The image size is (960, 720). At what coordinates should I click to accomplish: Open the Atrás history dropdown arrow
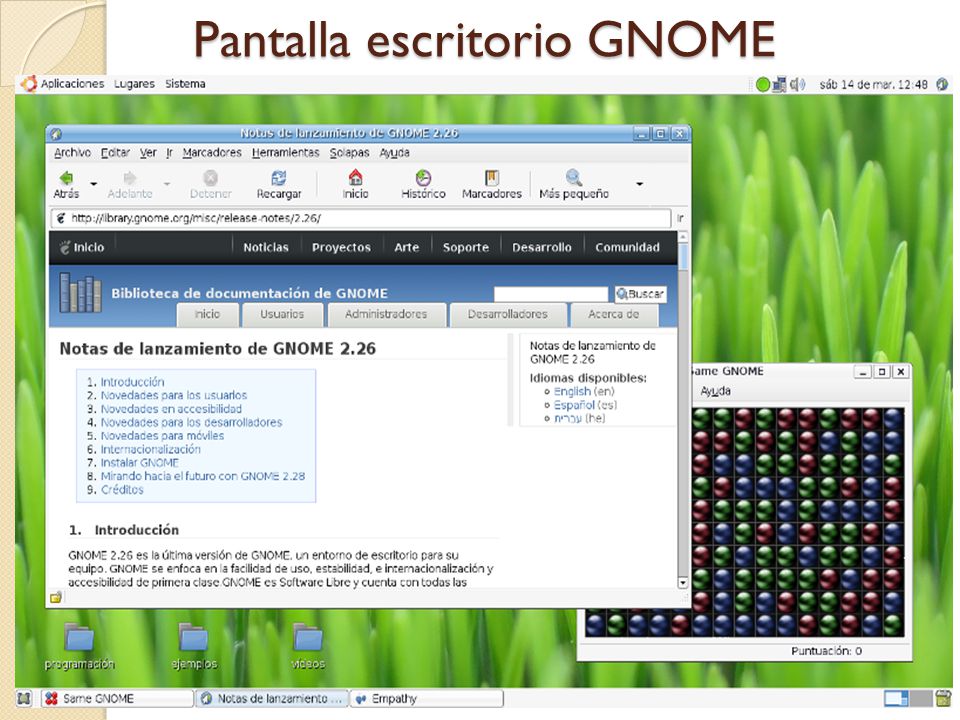(x=94, y=184)
